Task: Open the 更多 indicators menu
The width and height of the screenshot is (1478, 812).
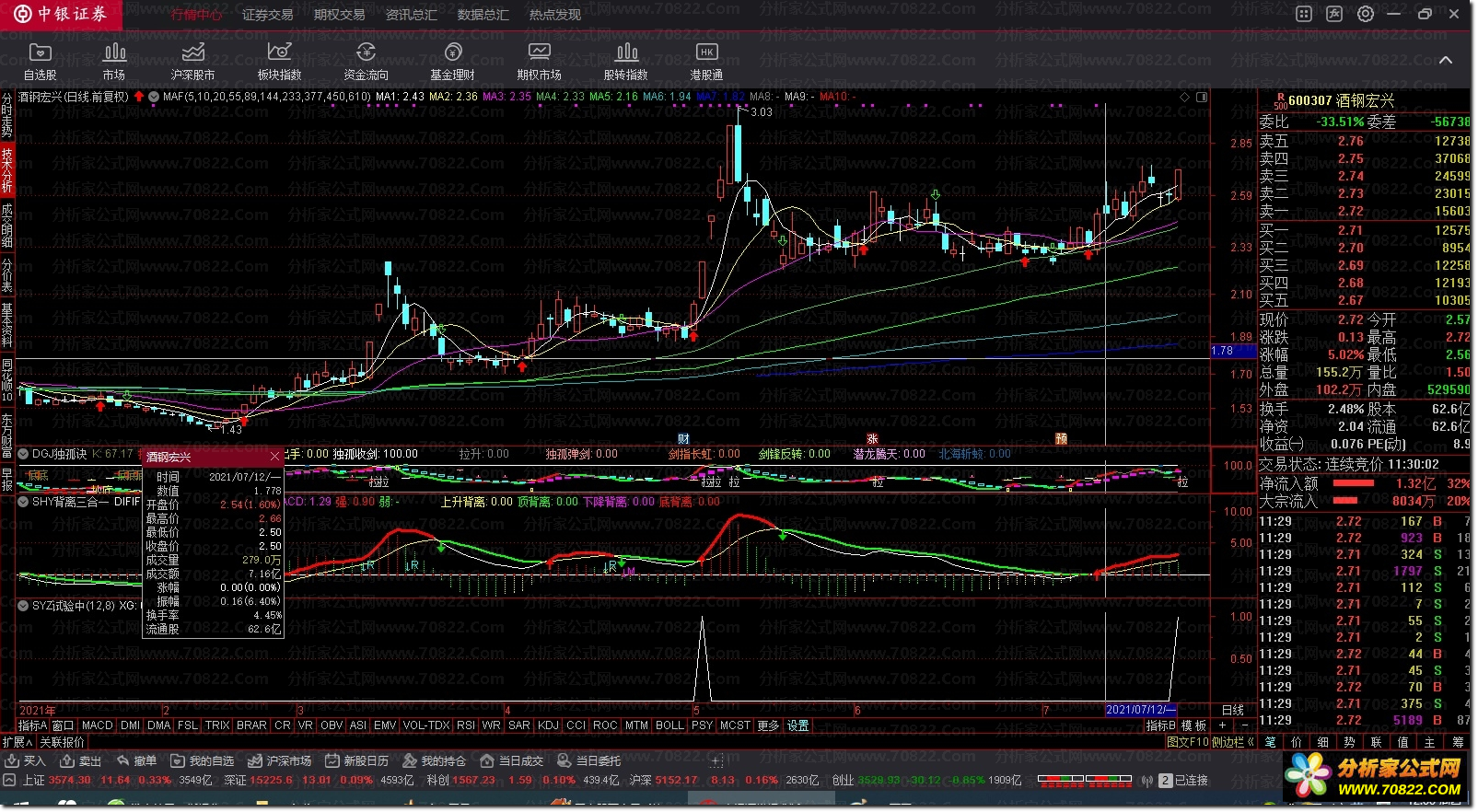Action: pos(768,725)
